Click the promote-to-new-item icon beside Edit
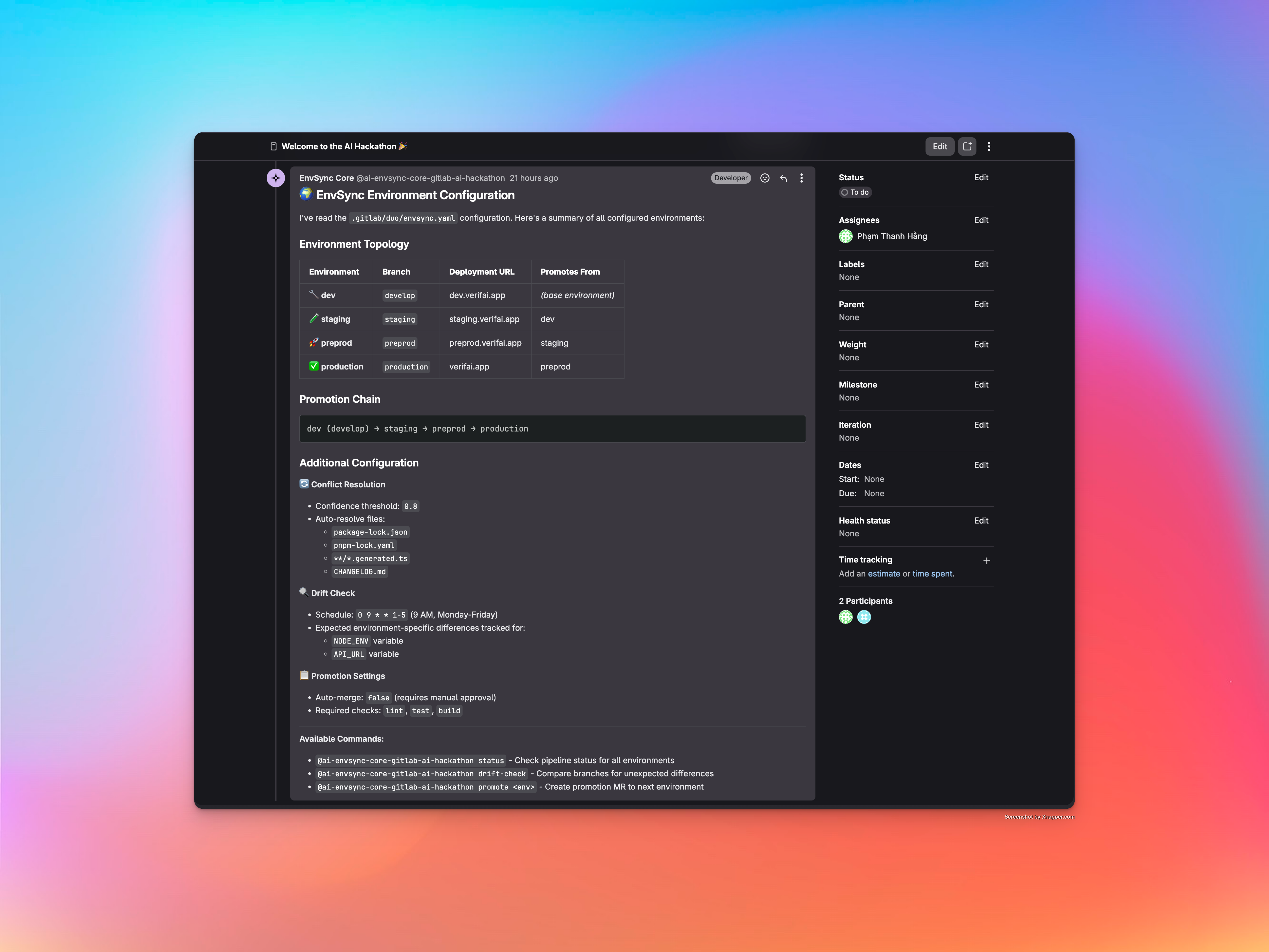Image resolution: width=1269 pixels, height=952 pixels. tap(967, 146)
